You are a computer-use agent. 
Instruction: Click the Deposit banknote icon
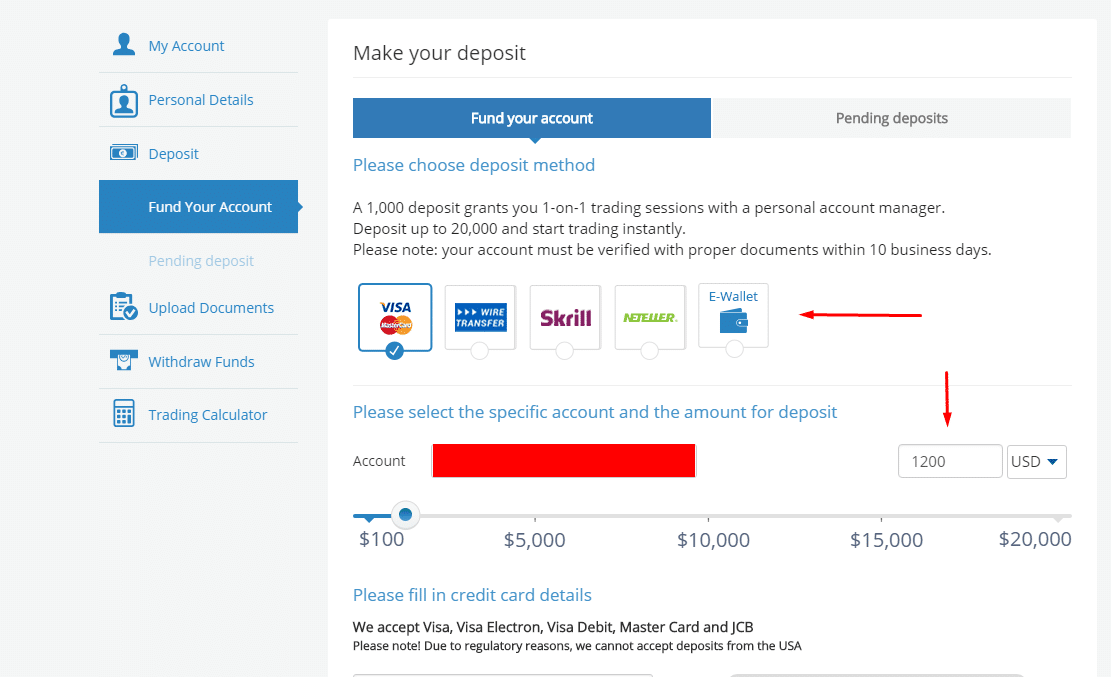click(x=124, y=153)
